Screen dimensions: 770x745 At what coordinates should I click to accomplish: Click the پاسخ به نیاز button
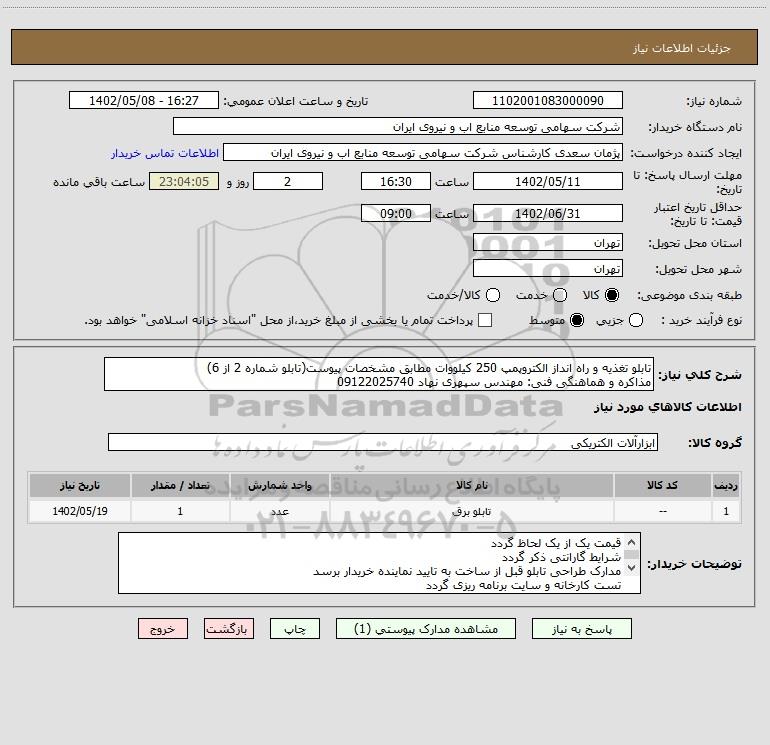(582, 629)
